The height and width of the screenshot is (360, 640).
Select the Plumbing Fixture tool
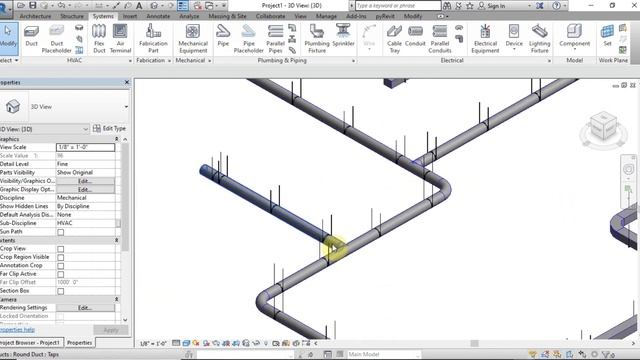coord(317,39)
